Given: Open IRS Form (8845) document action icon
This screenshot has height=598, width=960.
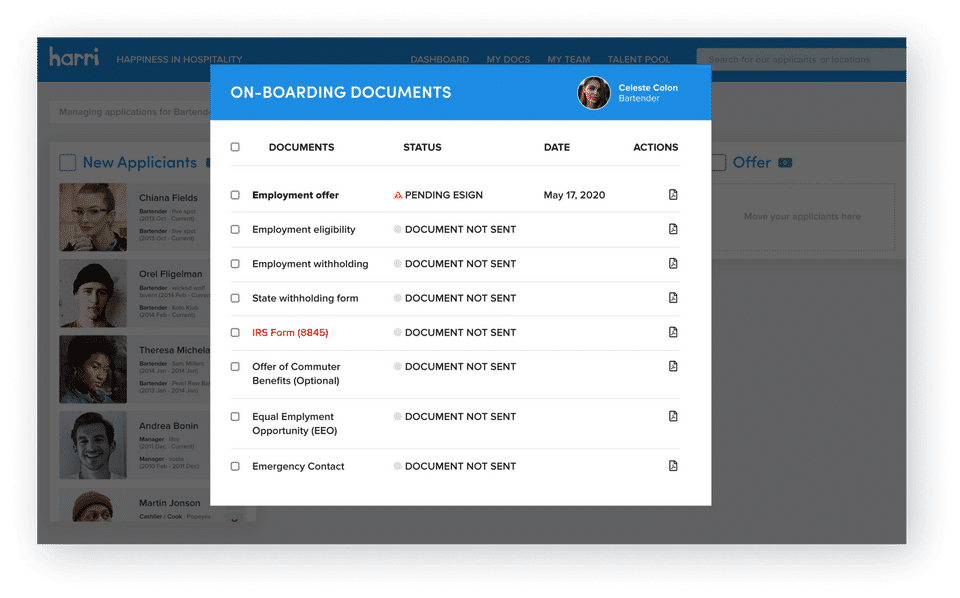Looking at the screenshot, I should tap(673, 332).
